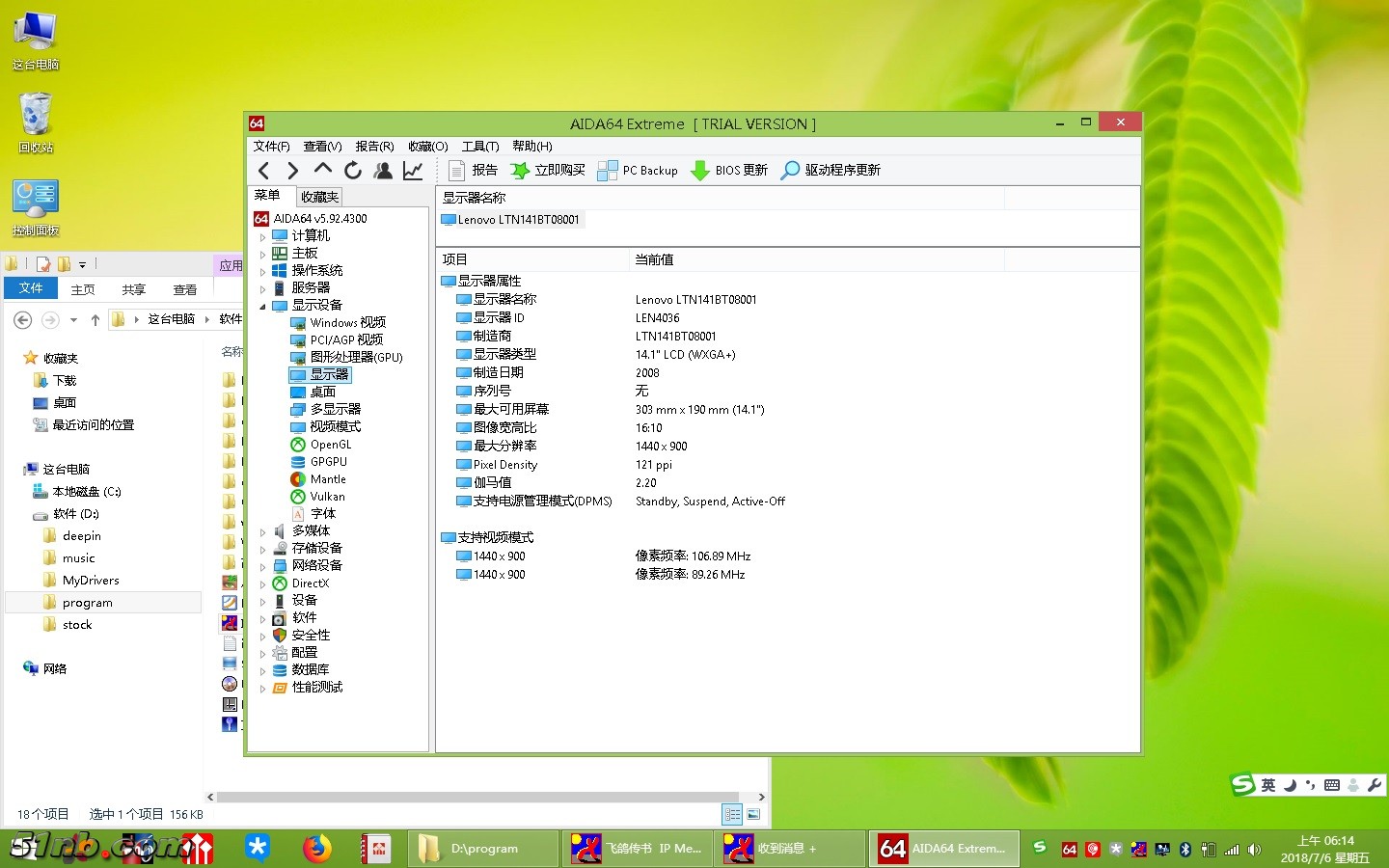
Task: Open the 文件(F) menu in AIDA64
Action: (272, 146)
